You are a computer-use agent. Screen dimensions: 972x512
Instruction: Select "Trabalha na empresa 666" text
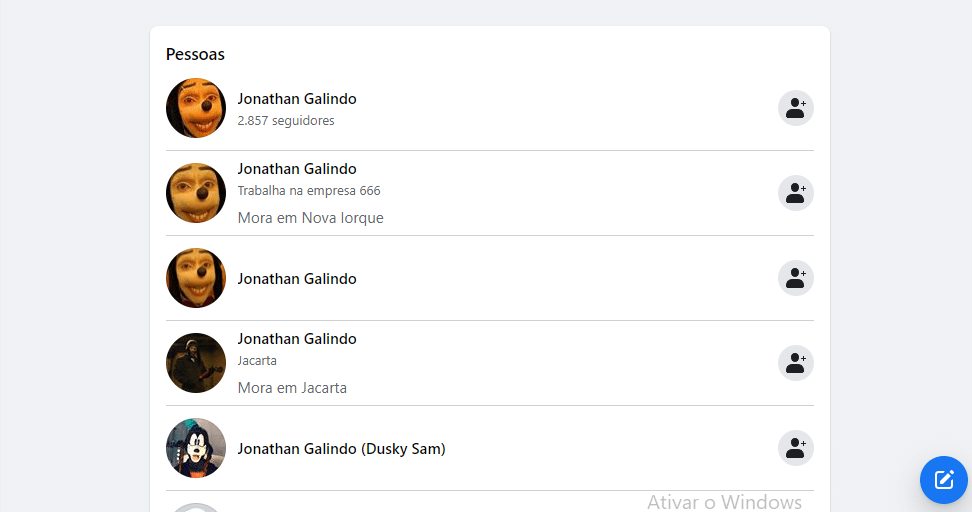coord(309,191)
